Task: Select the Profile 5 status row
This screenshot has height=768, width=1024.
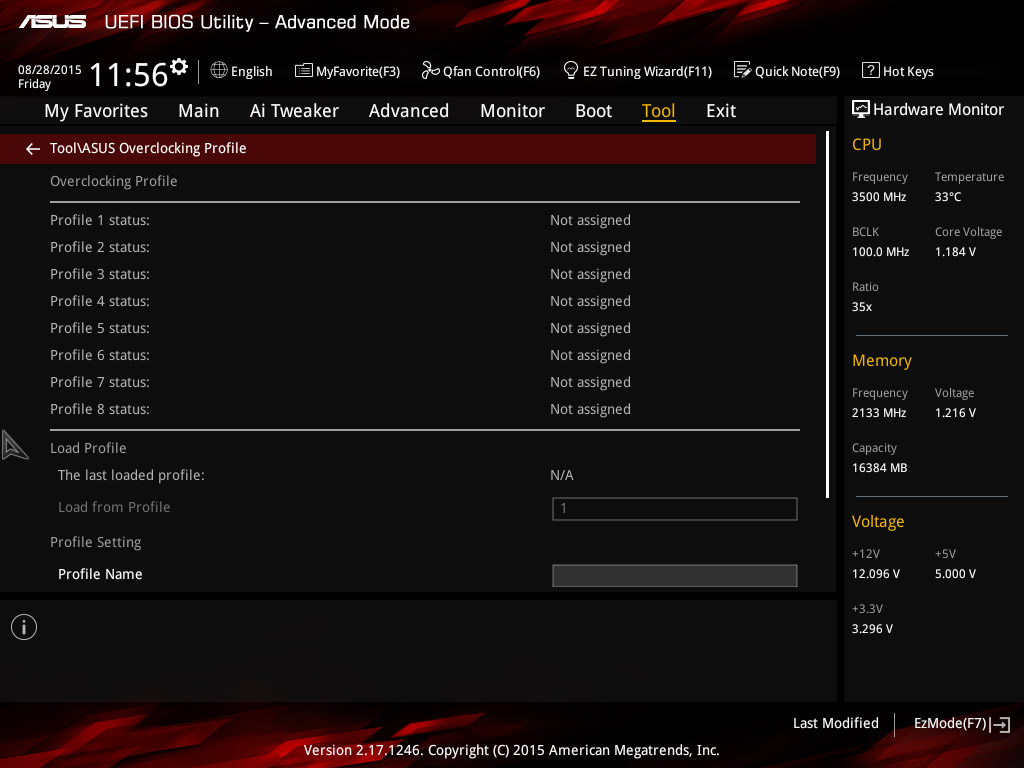Action: pos(424,328)
